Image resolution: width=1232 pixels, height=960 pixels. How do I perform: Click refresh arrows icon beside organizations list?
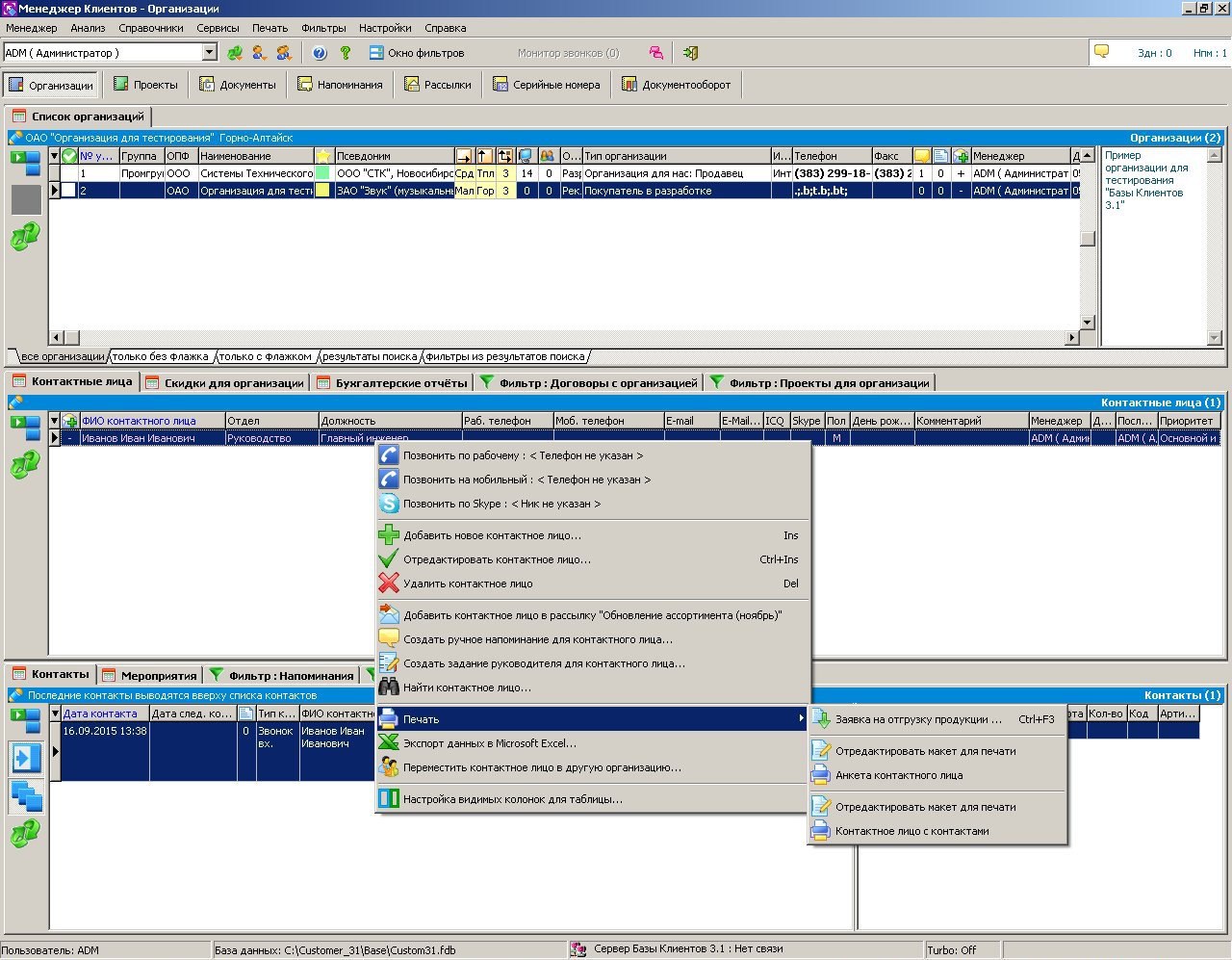coord(25,237)
